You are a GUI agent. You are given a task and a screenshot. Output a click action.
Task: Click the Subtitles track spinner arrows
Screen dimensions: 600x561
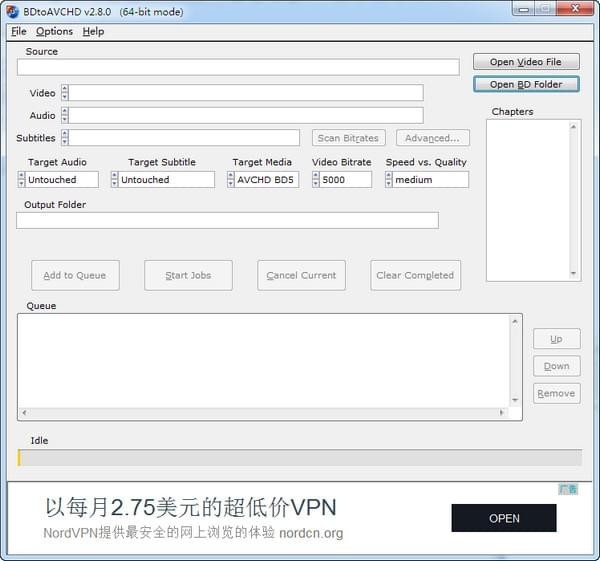[65, 138]
